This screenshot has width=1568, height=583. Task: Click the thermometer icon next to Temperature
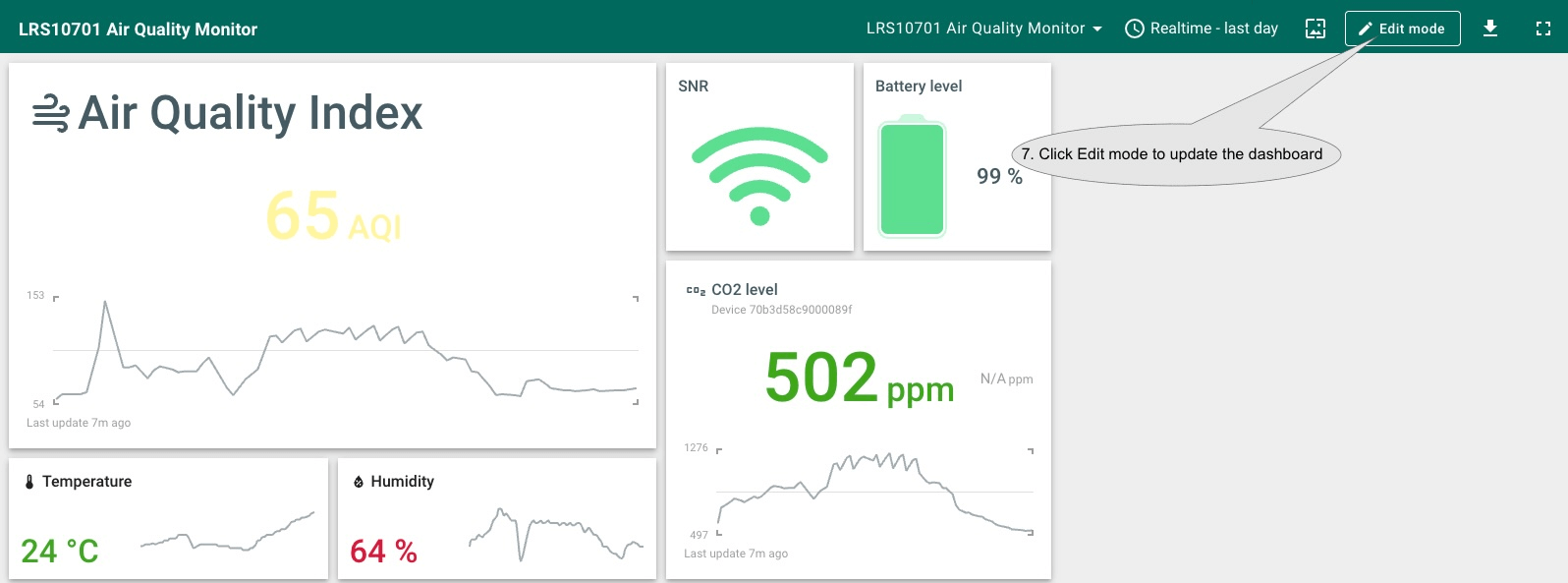(29, 482)
